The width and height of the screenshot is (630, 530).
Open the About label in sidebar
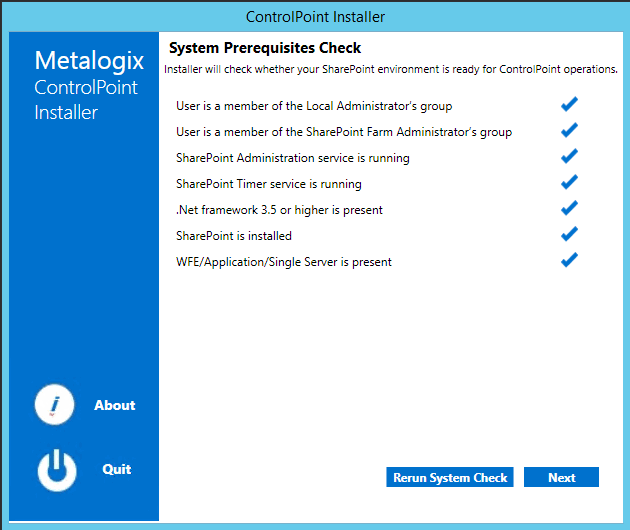click(115, 405)
